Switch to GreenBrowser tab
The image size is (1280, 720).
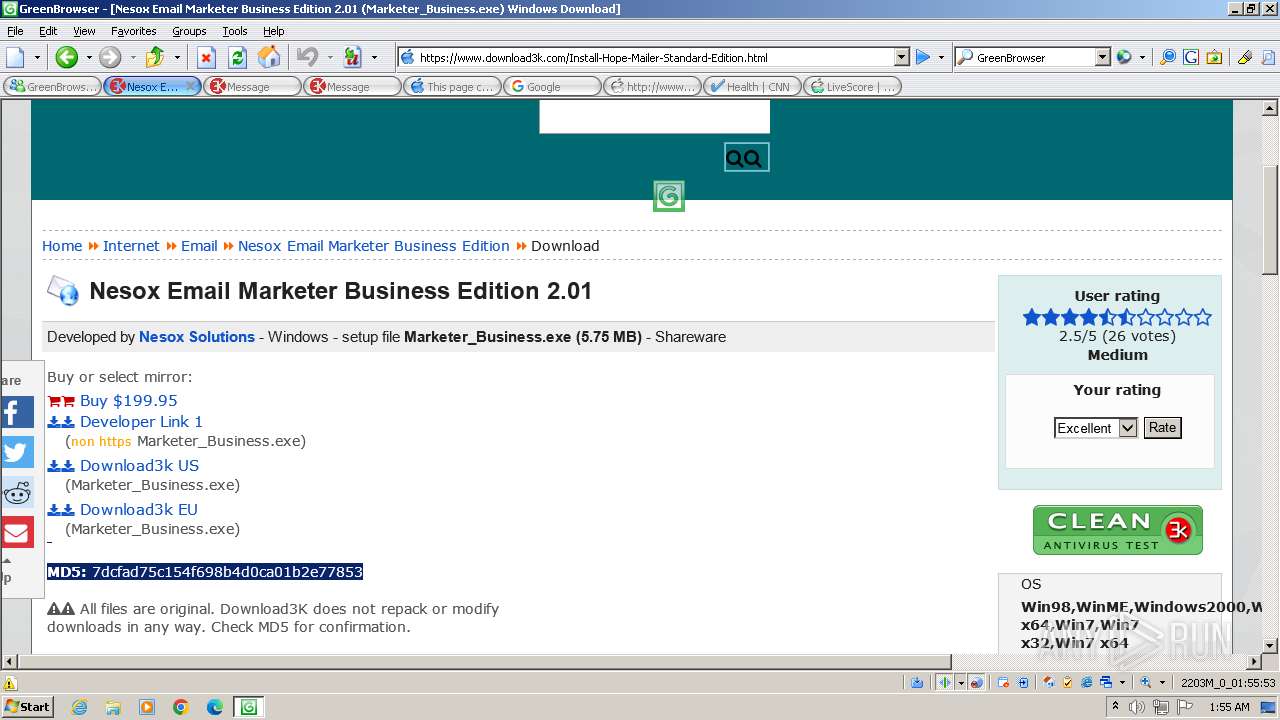(x=52, y=87)
